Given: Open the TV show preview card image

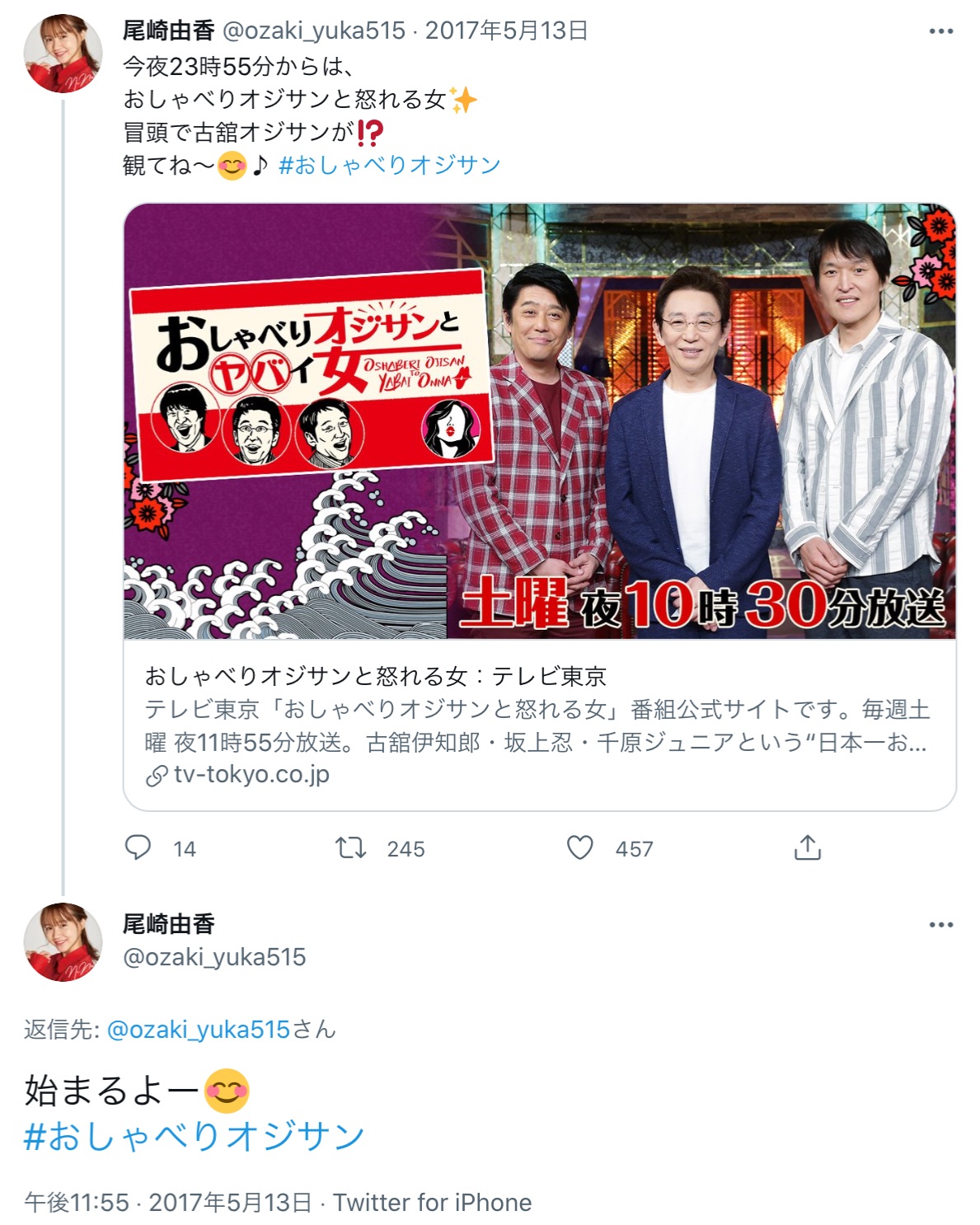Looking at the screenshot, I should 540,421.
